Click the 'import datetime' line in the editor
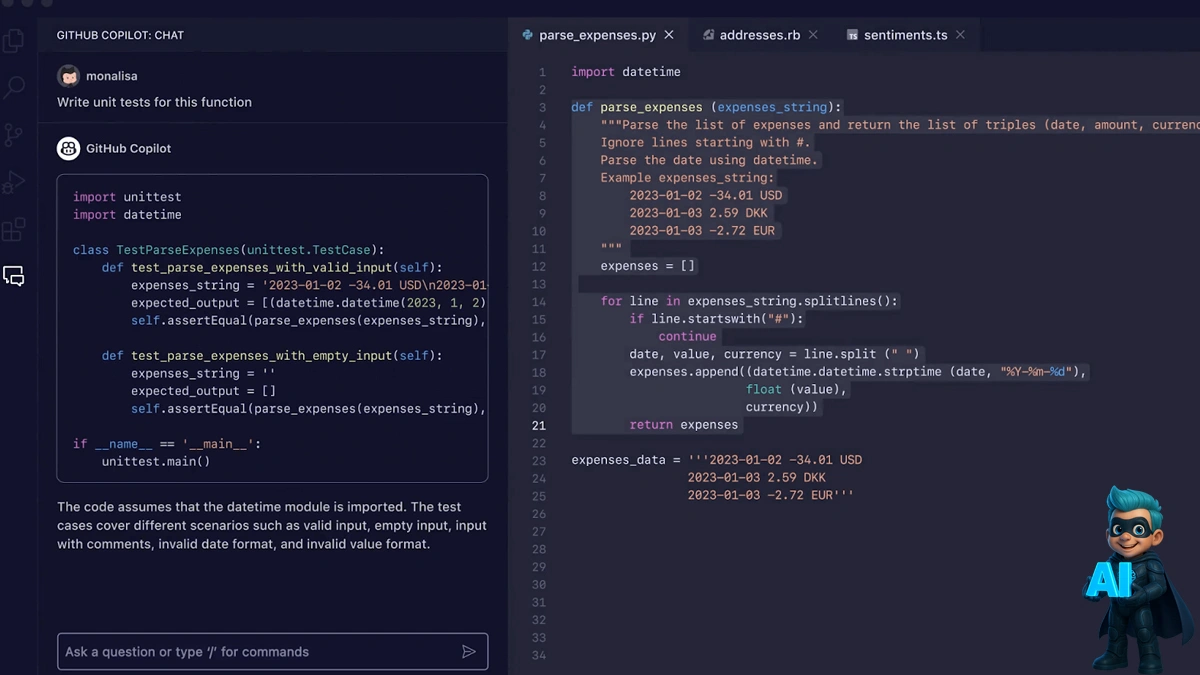This screenshot has height=675, width=1200. tap(626, 72)
